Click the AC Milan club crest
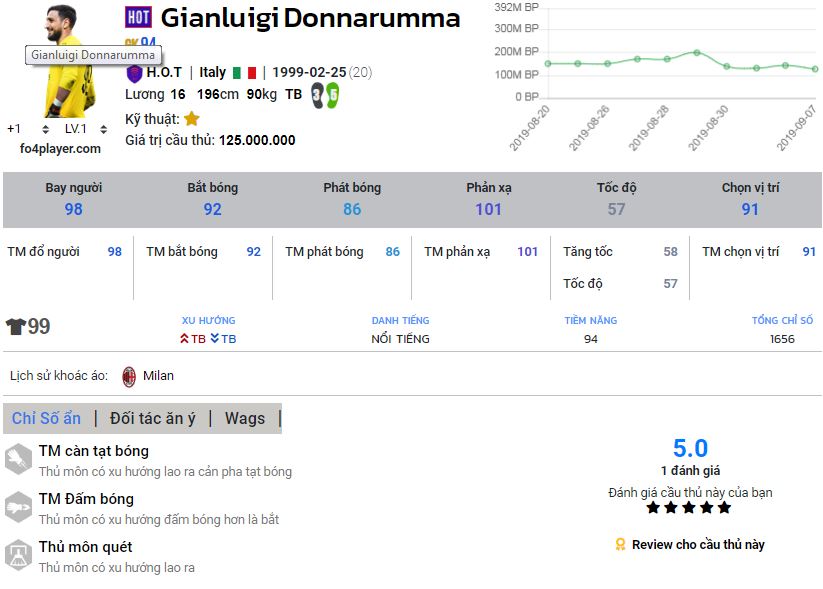 [129, 376]
